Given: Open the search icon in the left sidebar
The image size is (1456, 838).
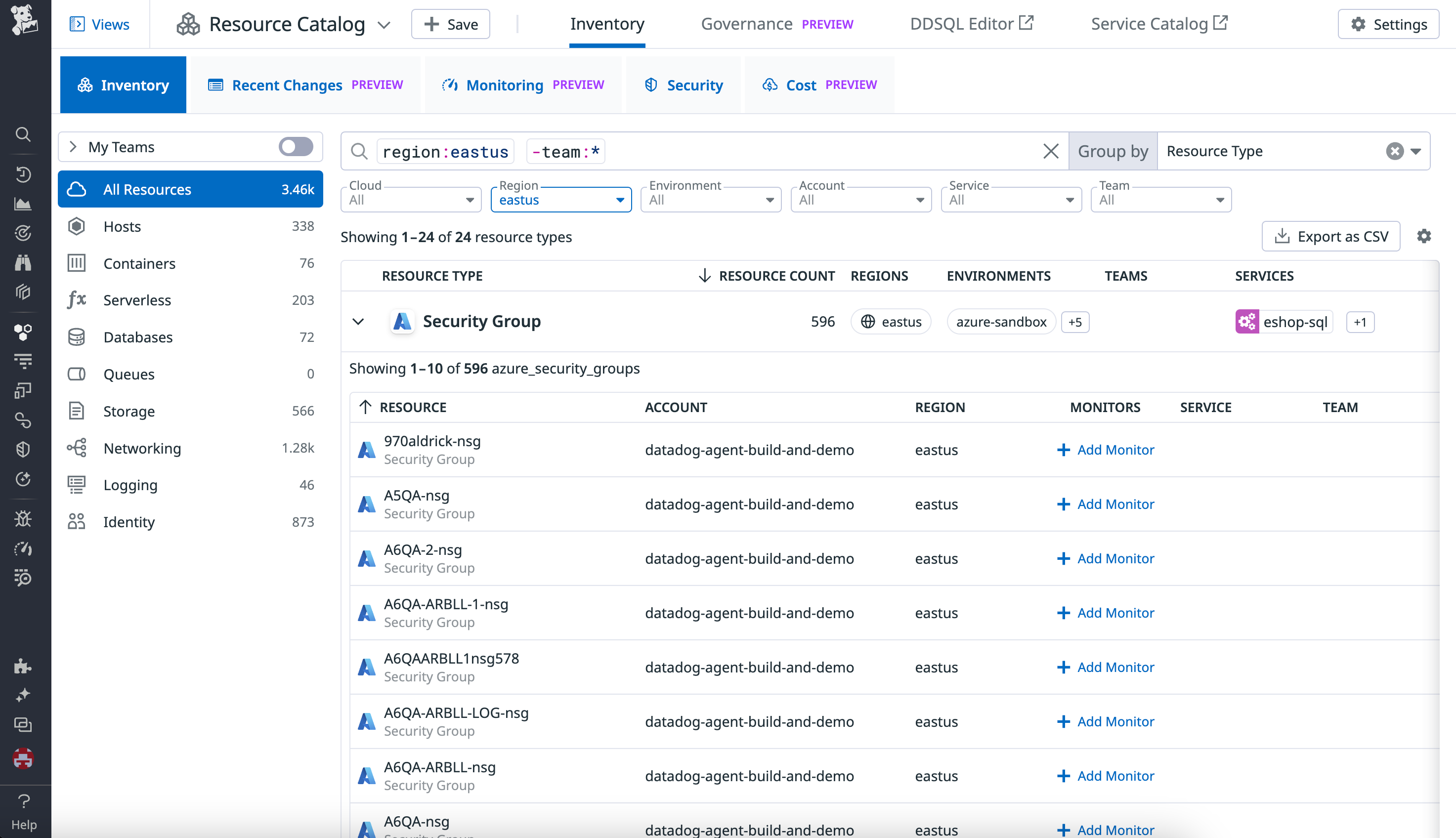Looking at the screenshot, I should pyautogui.click(x=23, y=134).
